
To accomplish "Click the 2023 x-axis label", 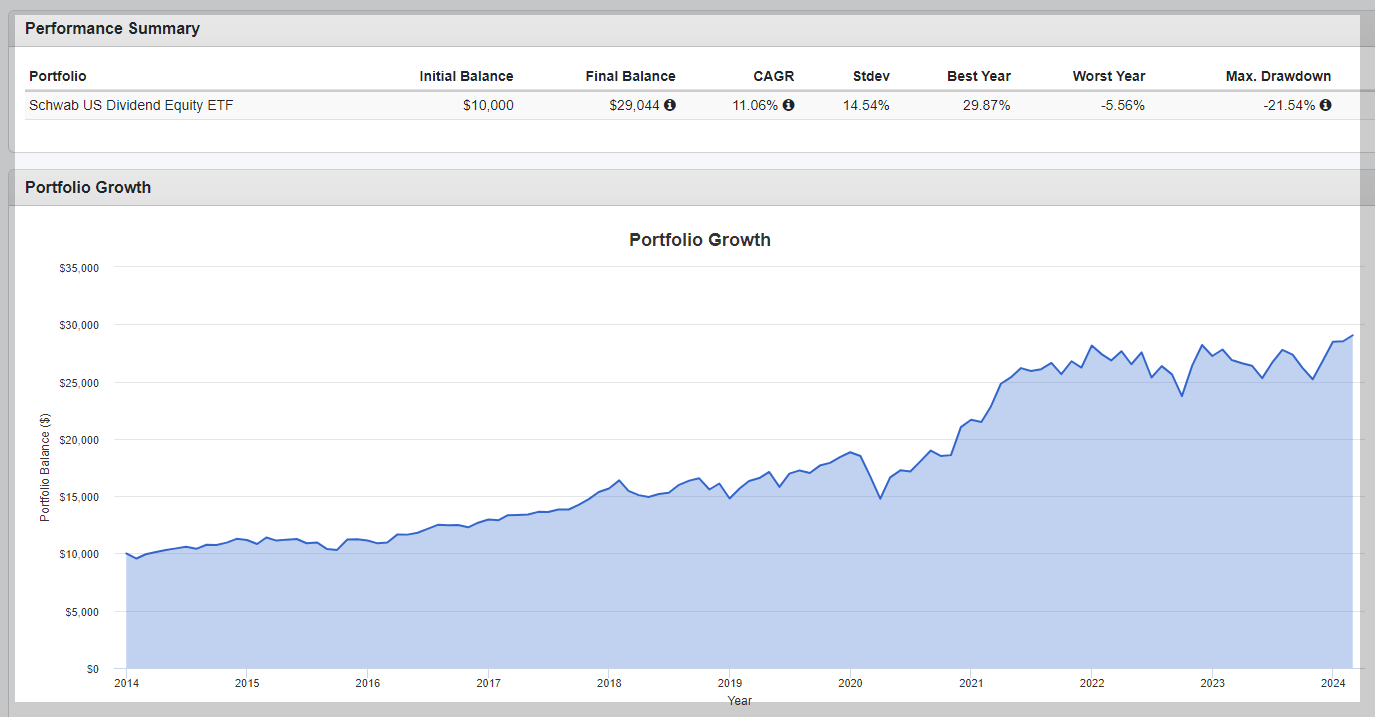I will 1212,684.
